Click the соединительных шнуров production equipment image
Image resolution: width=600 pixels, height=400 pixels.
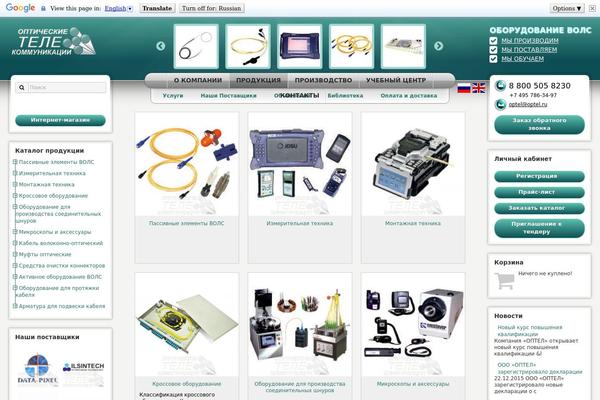(300, 325)
